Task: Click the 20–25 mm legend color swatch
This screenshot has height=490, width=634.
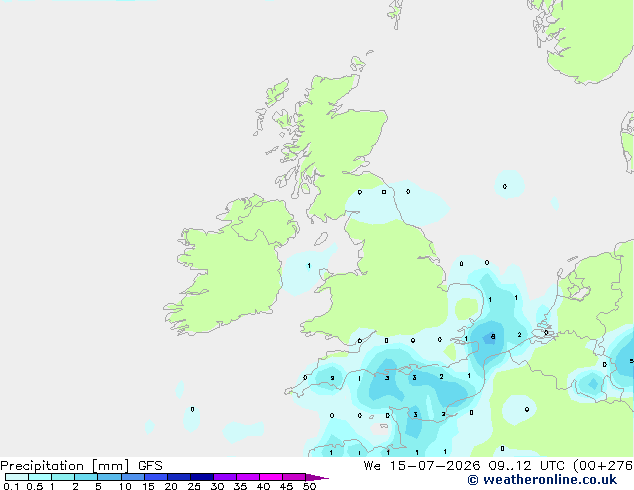Action: tap(179, 477)
